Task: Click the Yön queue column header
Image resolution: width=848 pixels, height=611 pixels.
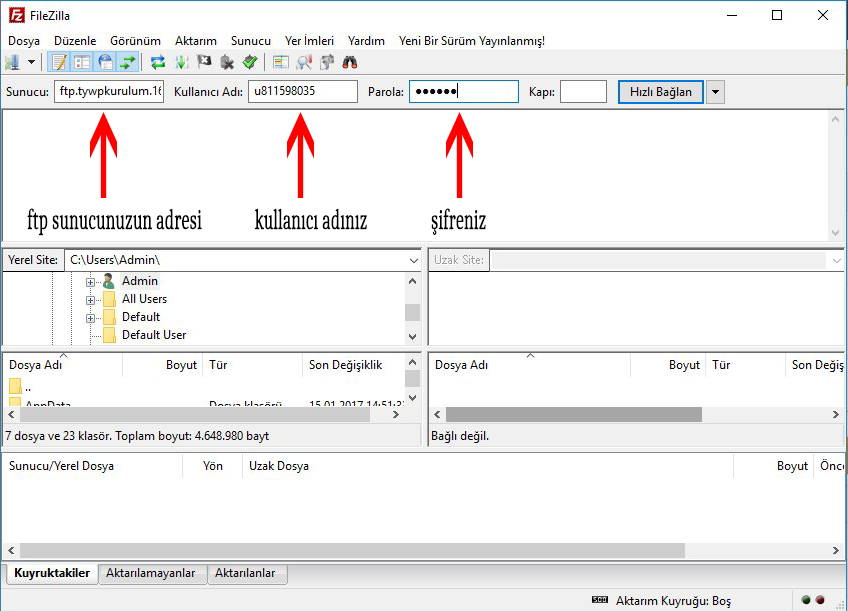Action: tap(213, 466)
